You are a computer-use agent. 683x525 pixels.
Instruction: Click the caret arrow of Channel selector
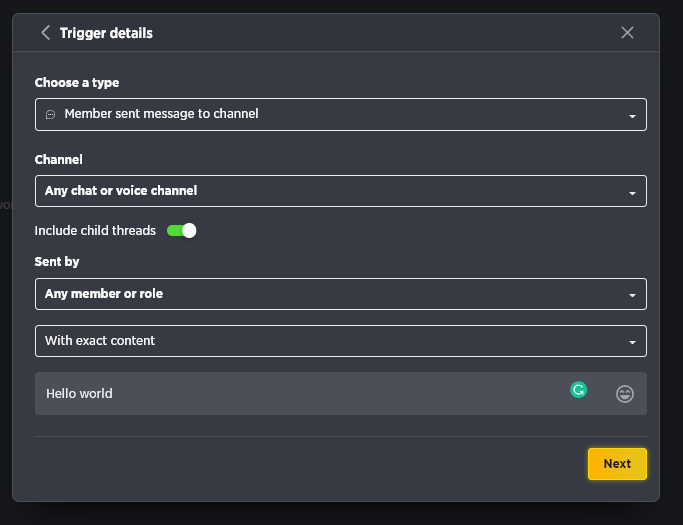(x=632, y=193)
